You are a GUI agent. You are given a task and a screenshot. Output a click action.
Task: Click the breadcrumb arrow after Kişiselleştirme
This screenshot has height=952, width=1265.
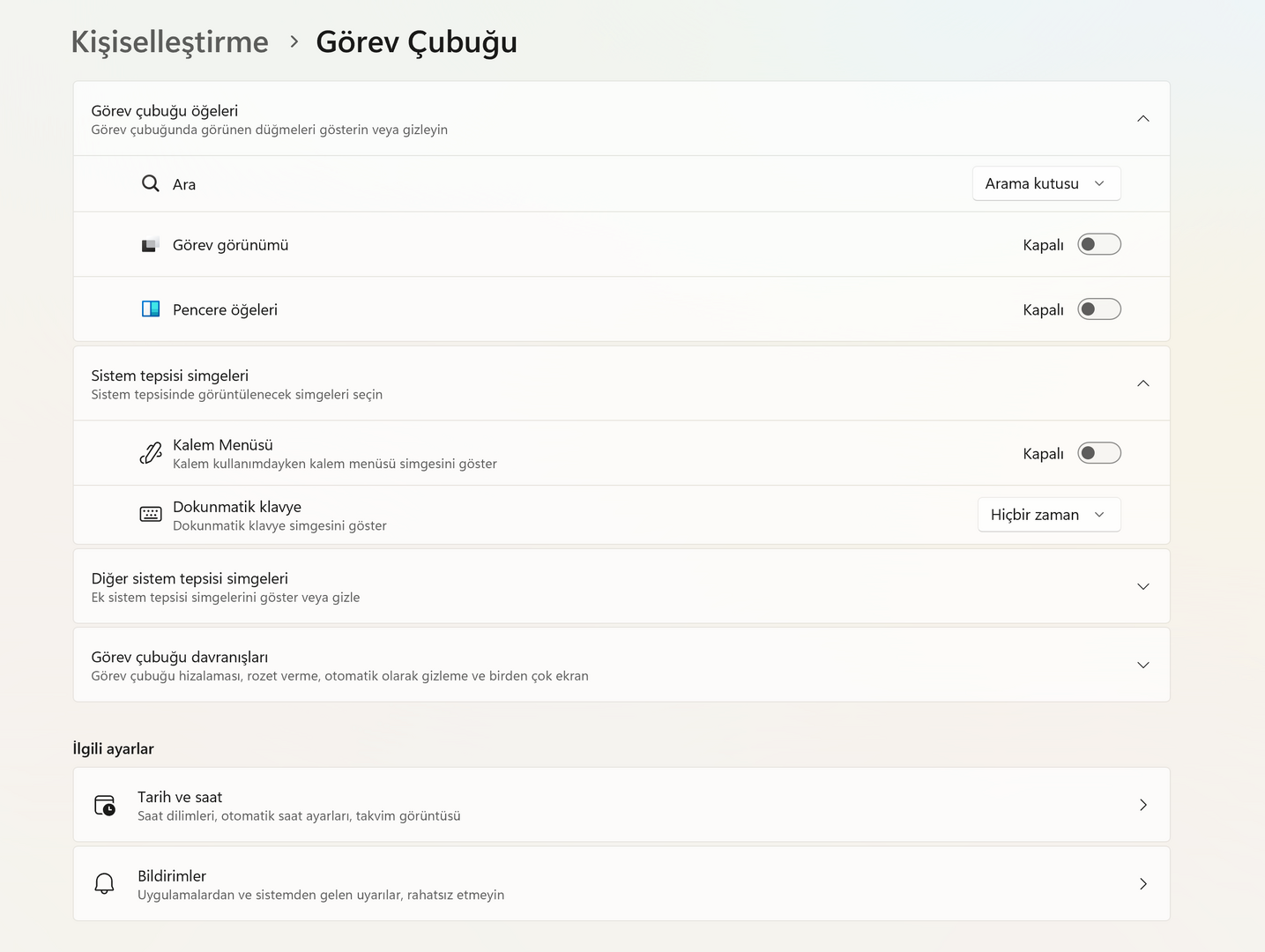tap(294, 41)
